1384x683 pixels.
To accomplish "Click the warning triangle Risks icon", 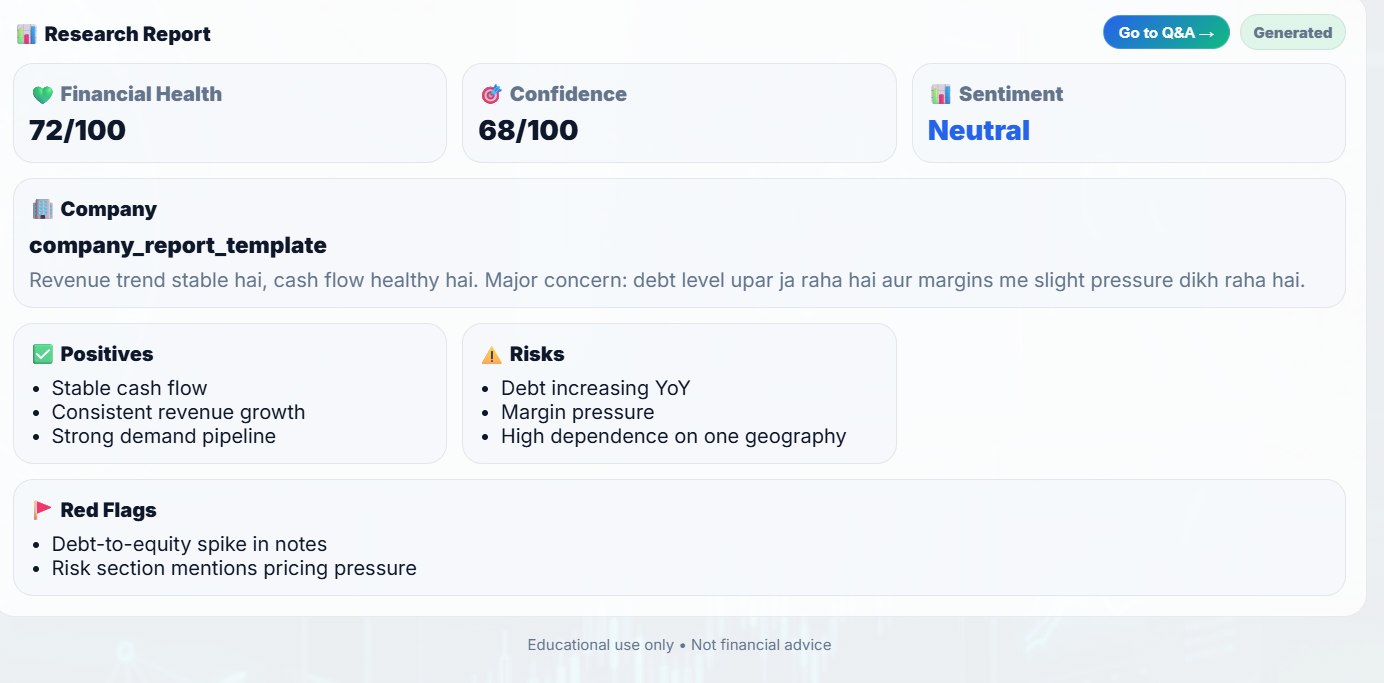I will point(491,355).
